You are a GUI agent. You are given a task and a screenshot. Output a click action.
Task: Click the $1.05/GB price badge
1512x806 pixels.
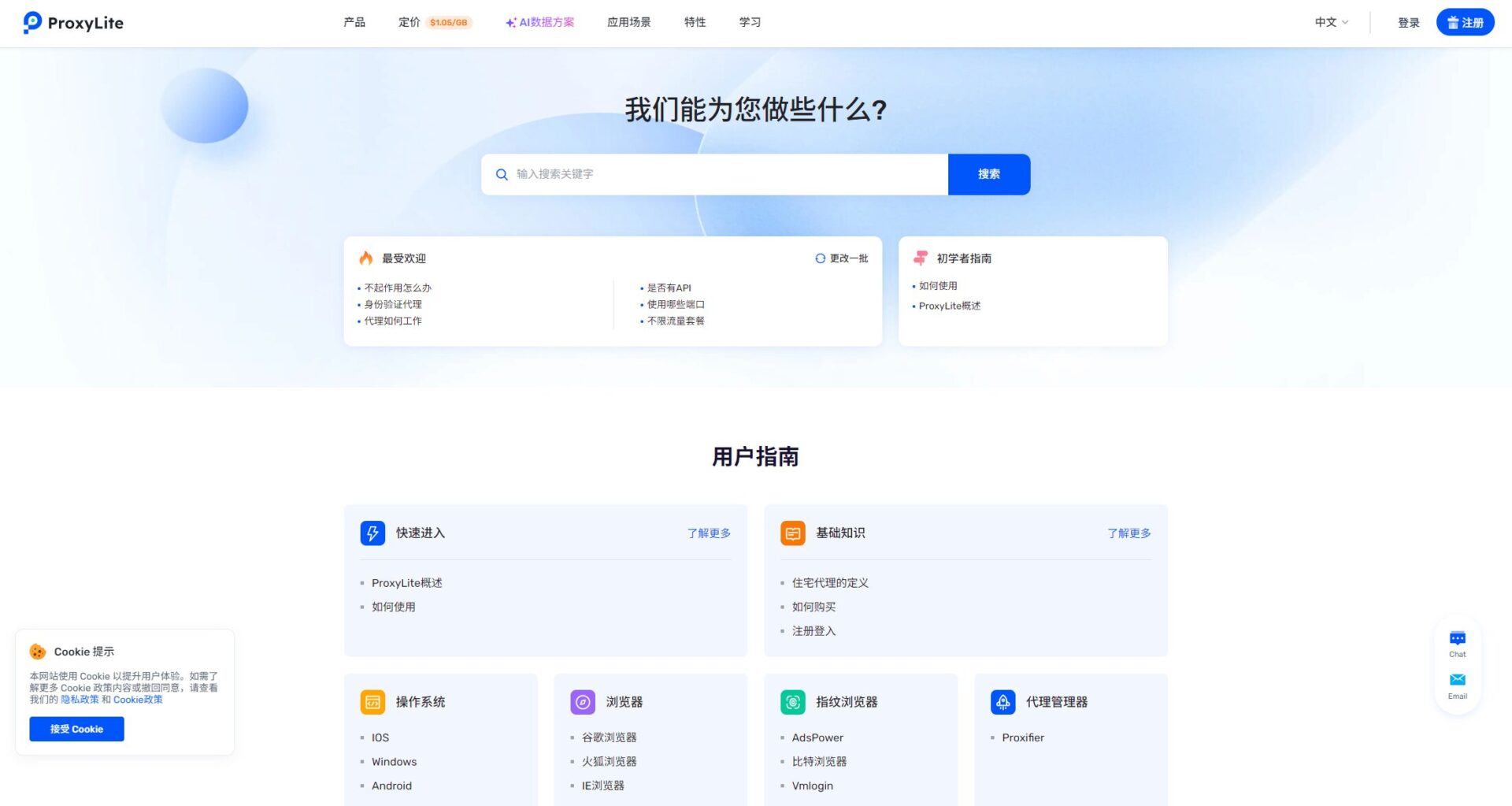point(449,23)
